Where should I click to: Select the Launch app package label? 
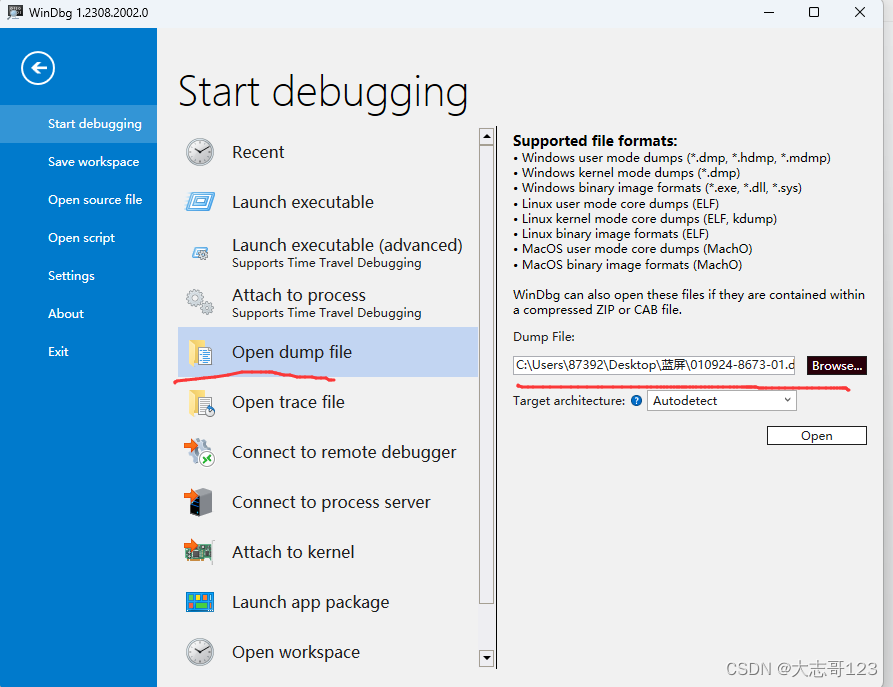point(311,603)
